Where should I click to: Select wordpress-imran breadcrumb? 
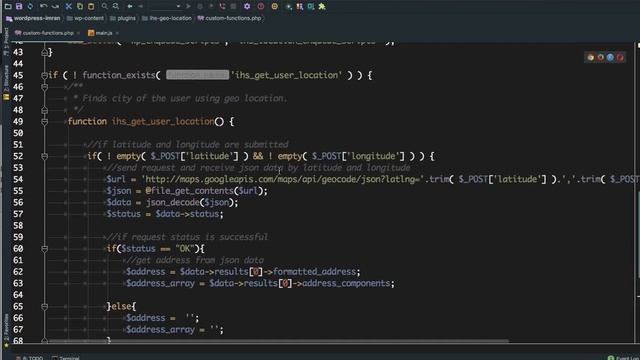point(33,18)
